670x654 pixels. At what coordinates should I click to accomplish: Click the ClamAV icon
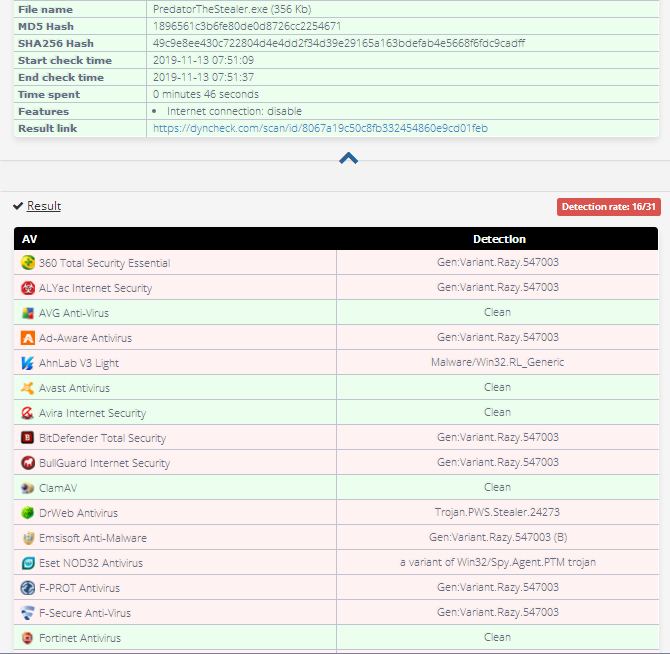point(28,488)
